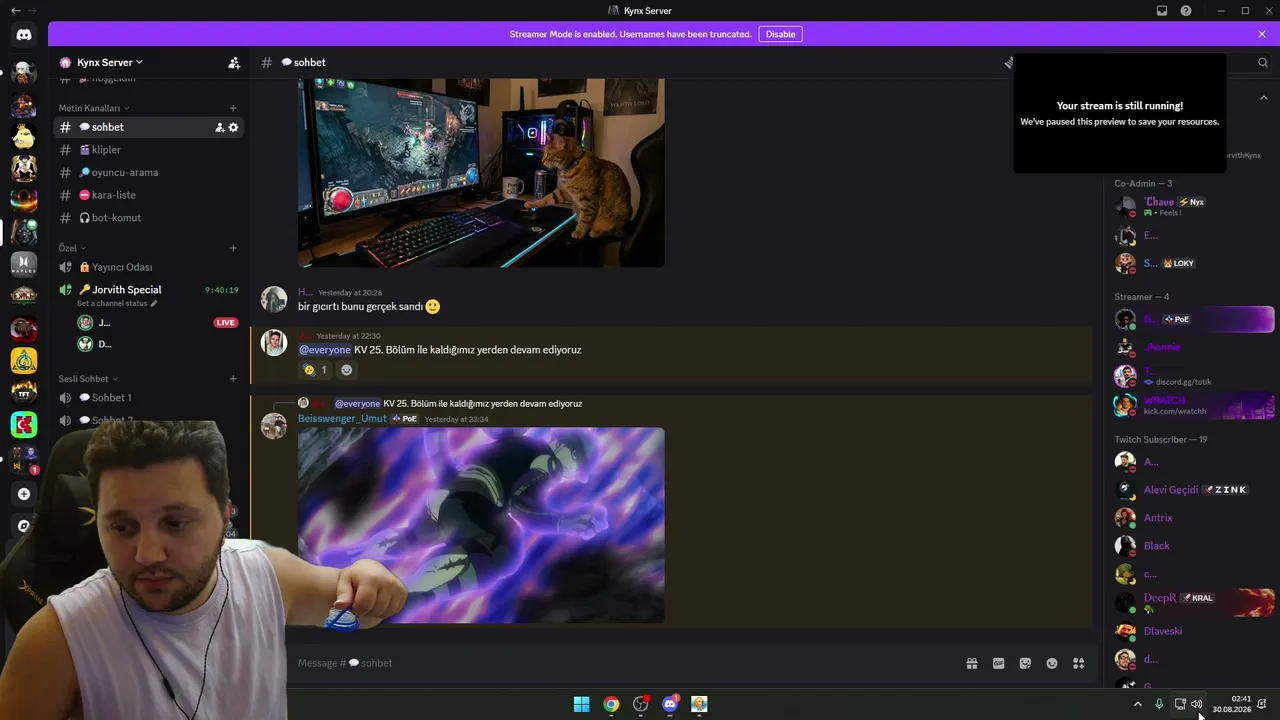Open the taskbar clock showing 02:41

tap(1232, 704)
